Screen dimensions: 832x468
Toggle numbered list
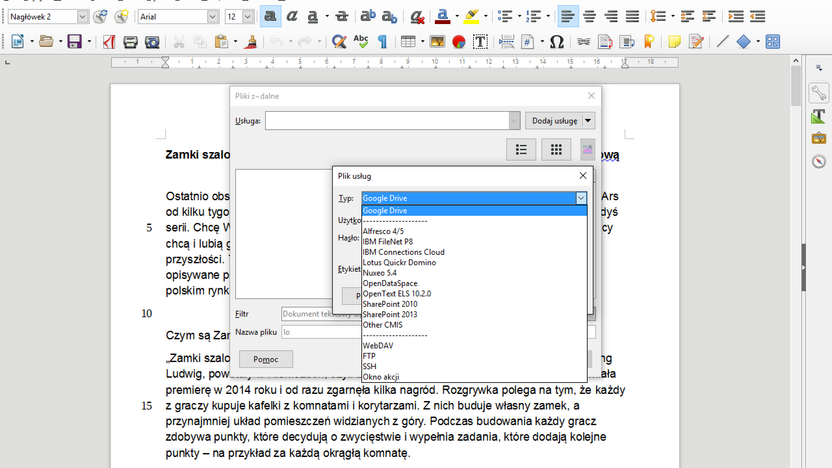coord(533,17)
